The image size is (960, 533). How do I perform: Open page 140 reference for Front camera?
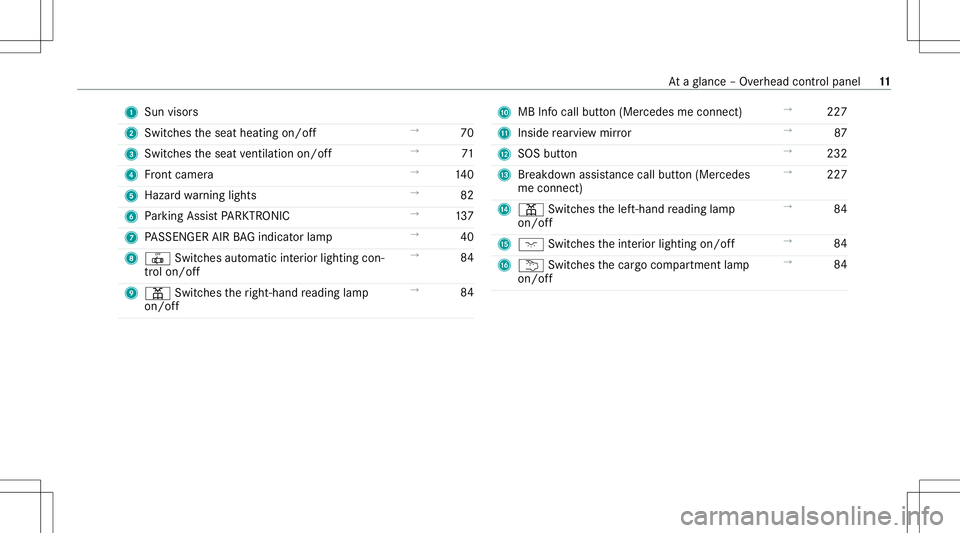[x=465, y=174]
